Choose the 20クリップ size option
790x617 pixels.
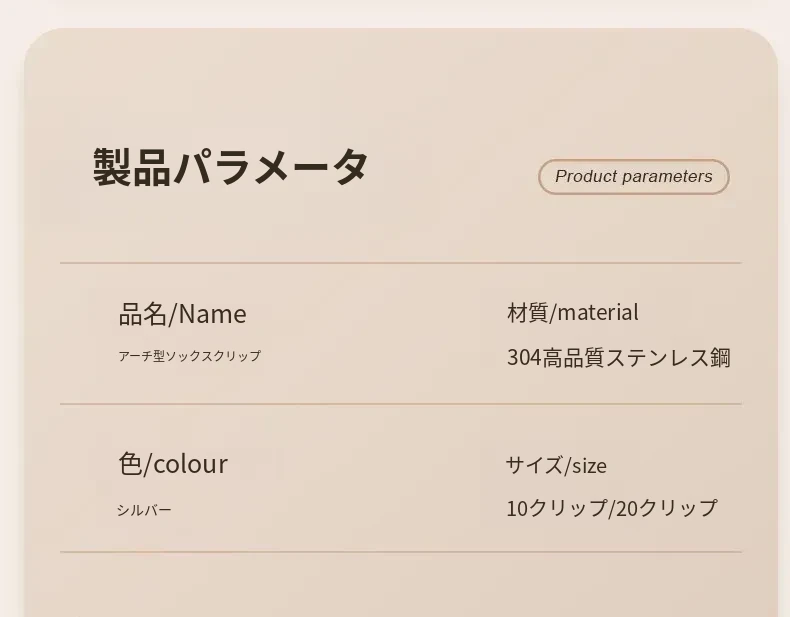[666, 508]
